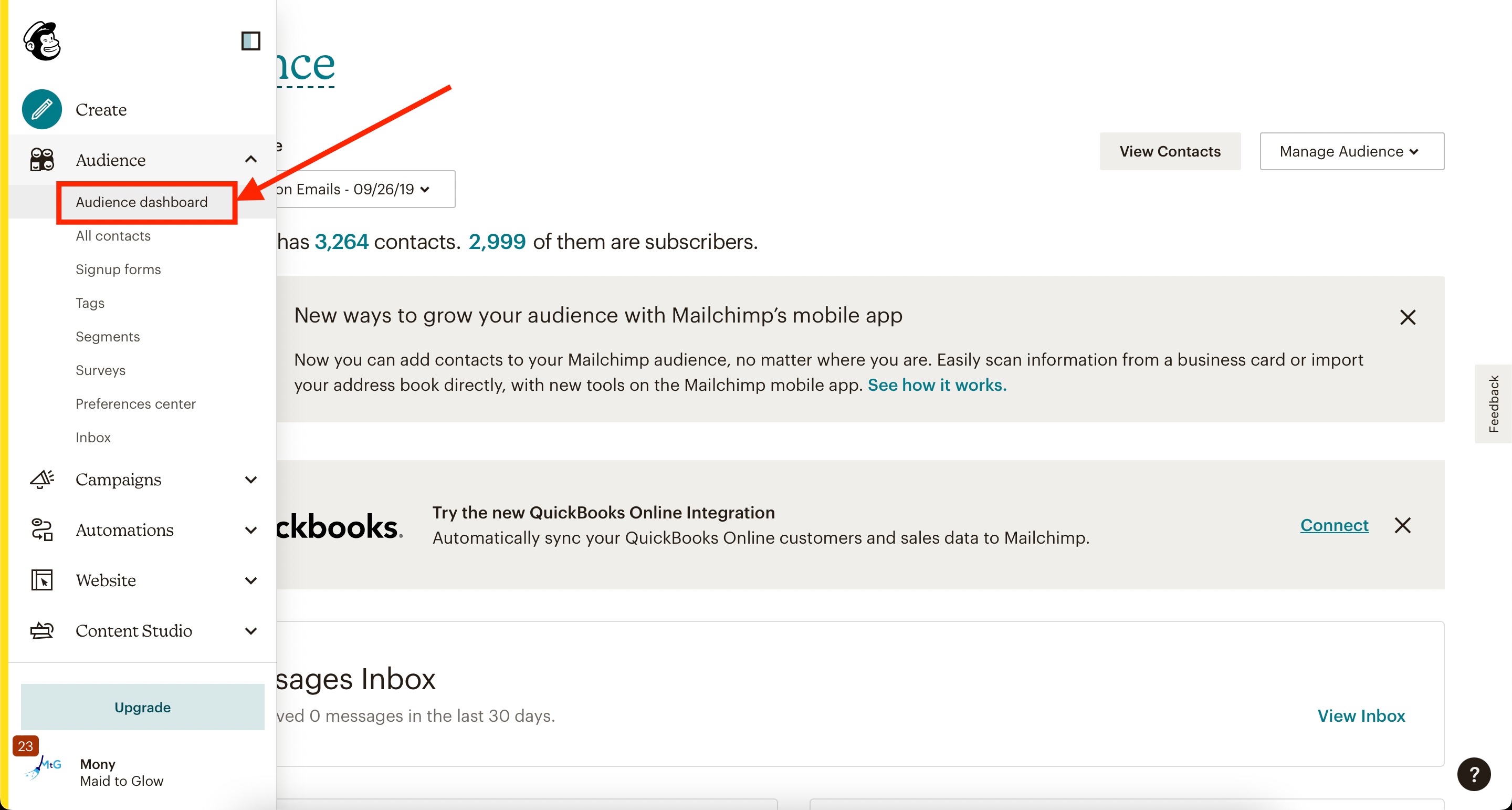Open the Surveys page
1512x810 pixels.
(100, 370)
